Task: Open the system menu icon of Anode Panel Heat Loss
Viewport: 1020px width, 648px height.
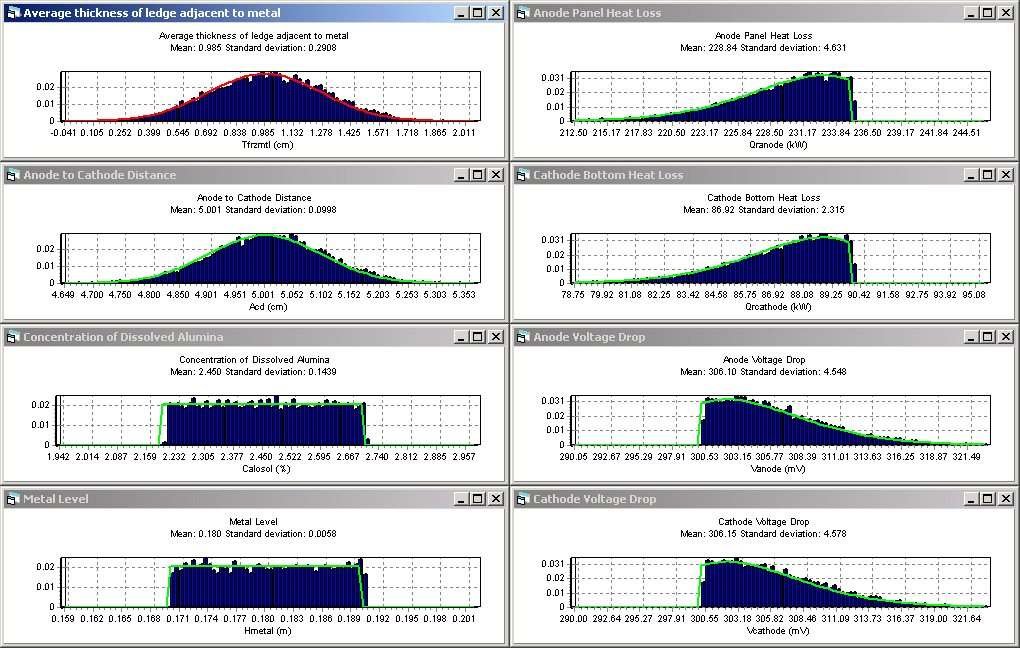Action: (x=522, y=13)
